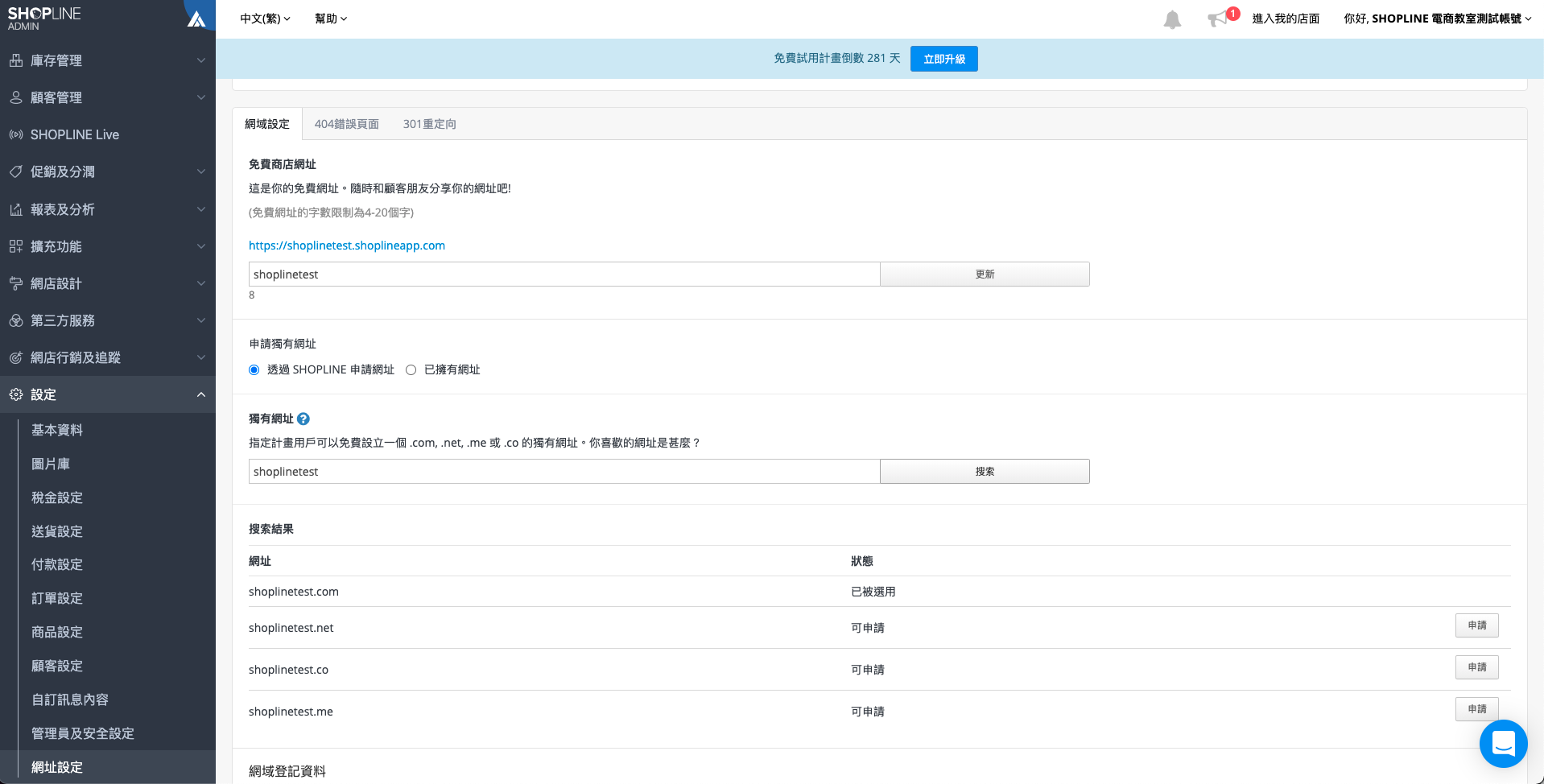Click the extensions grid icon
The image size is (1544, 784).
(16, 246)
